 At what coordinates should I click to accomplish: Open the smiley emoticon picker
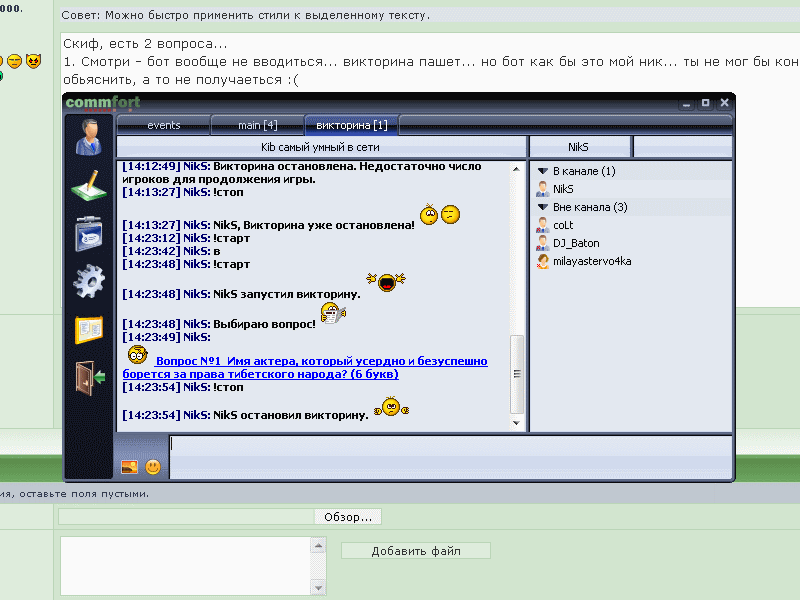tap(153, 467)
